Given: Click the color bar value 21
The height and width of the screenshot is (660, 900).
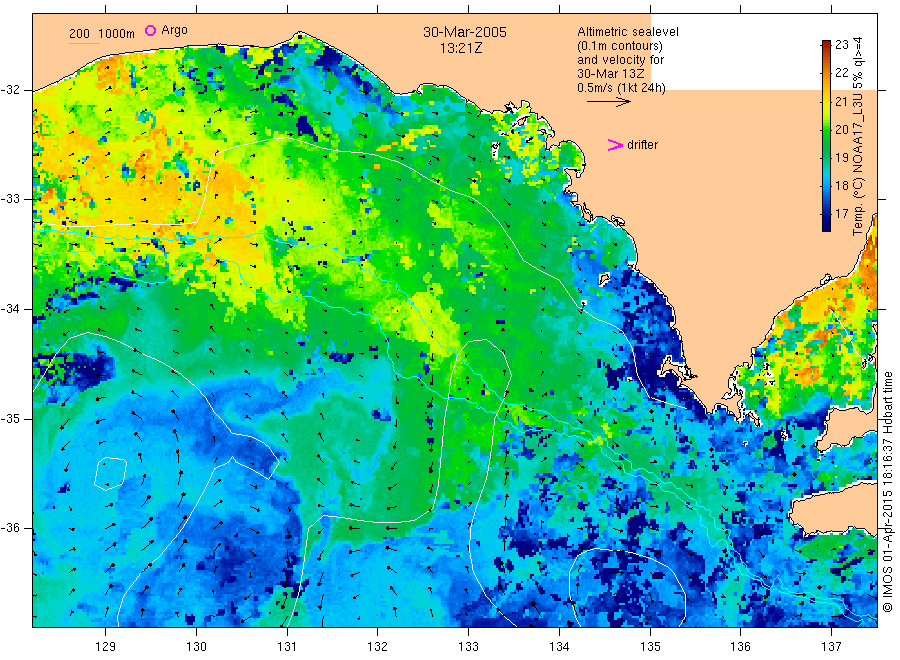Looking at the screenshot, I should (841, 102).
